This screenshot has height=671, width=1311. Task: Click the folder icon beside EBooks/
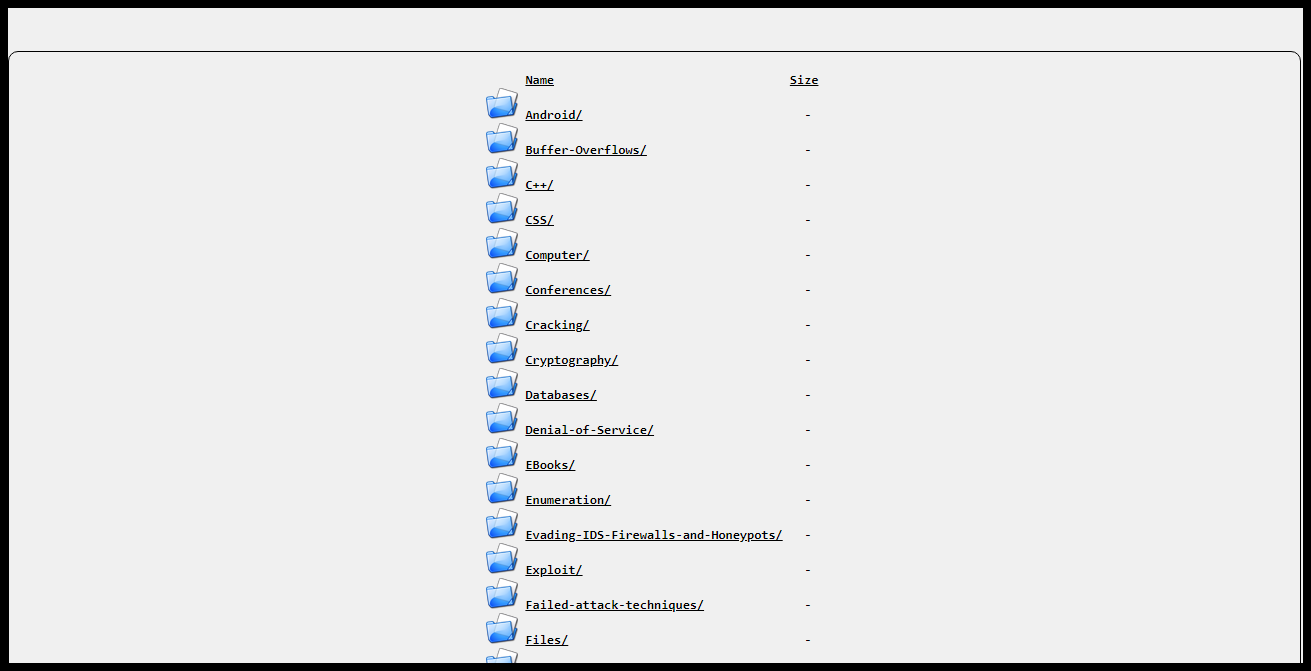(x=502, y=454)
